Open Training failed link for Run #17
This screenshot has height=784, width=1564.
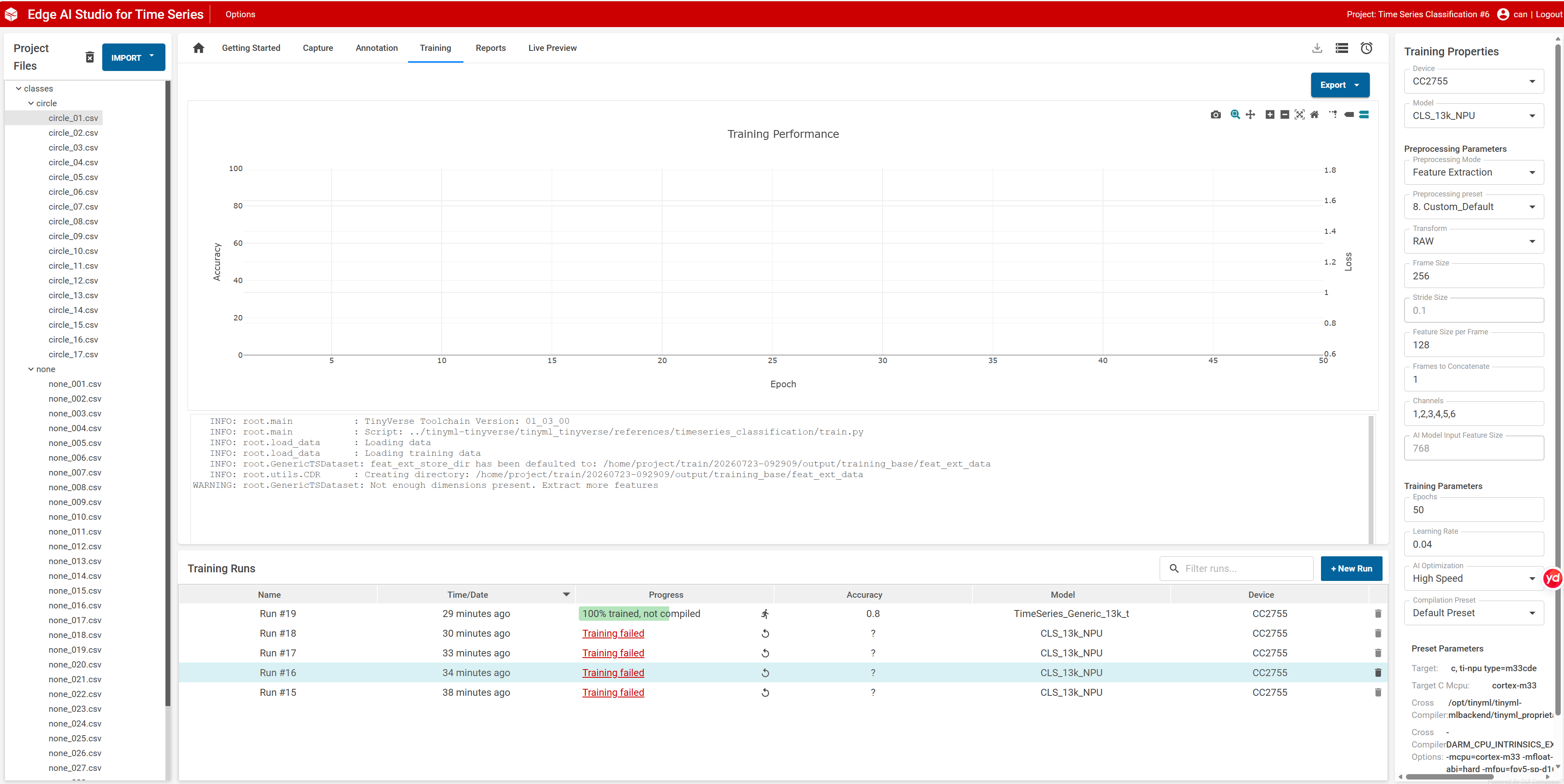click(612, 653)
